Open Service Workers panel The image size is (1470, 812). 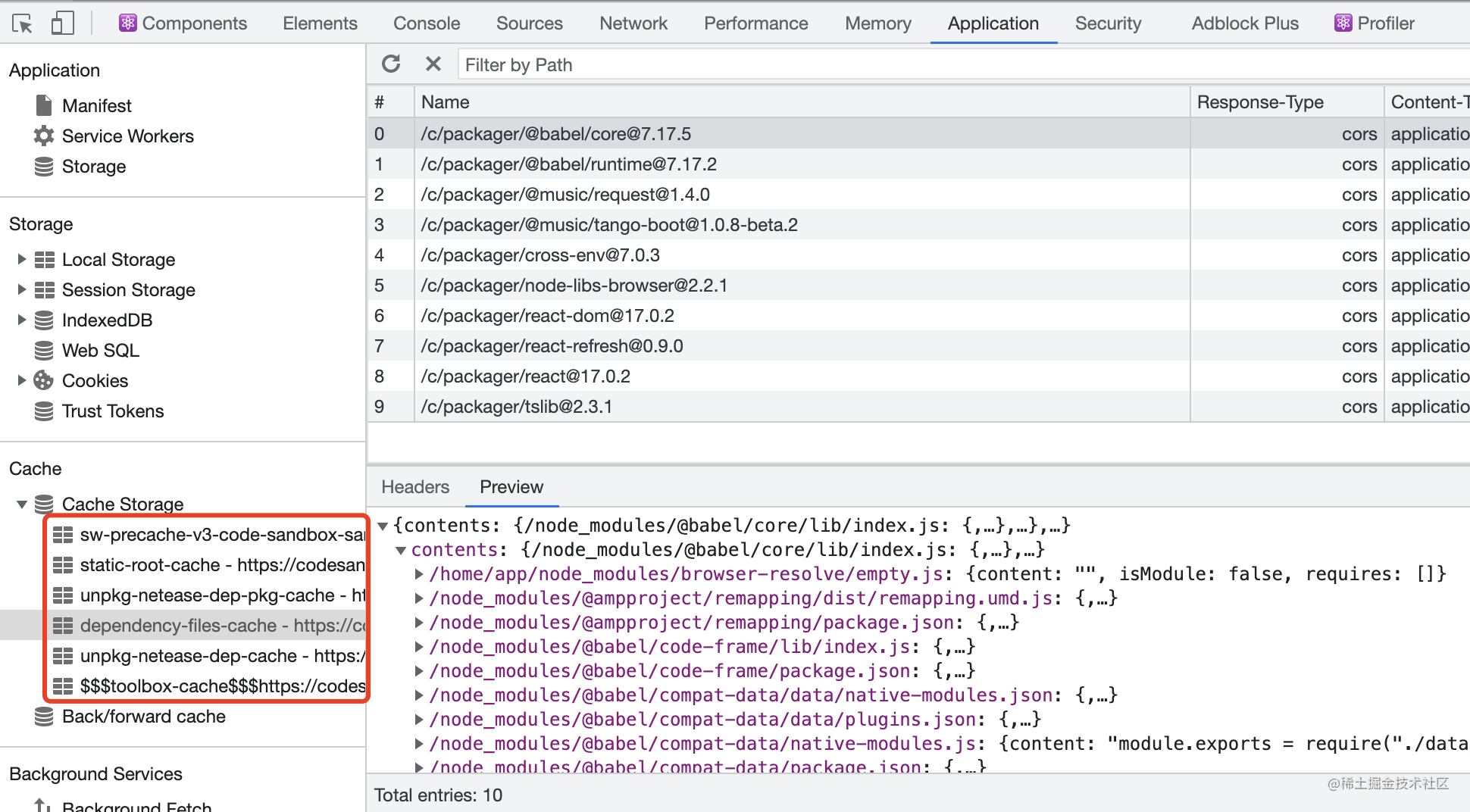point(127,136)
